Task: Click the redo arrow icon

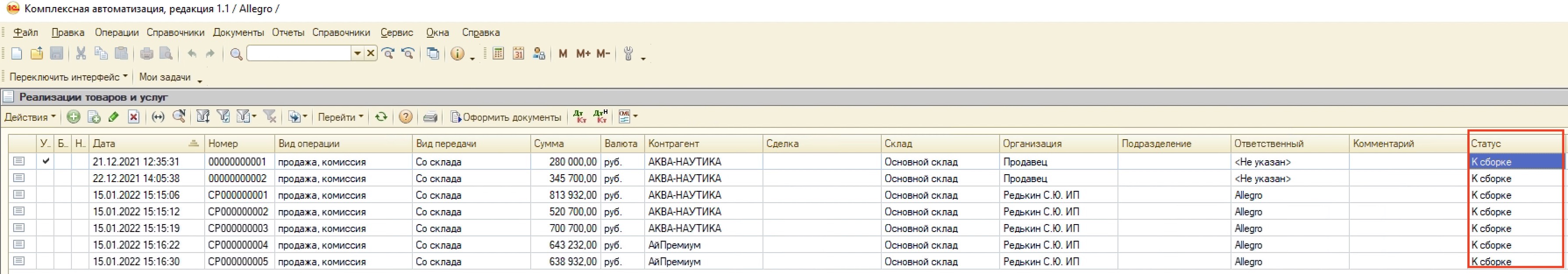Action: coord(211,54)
